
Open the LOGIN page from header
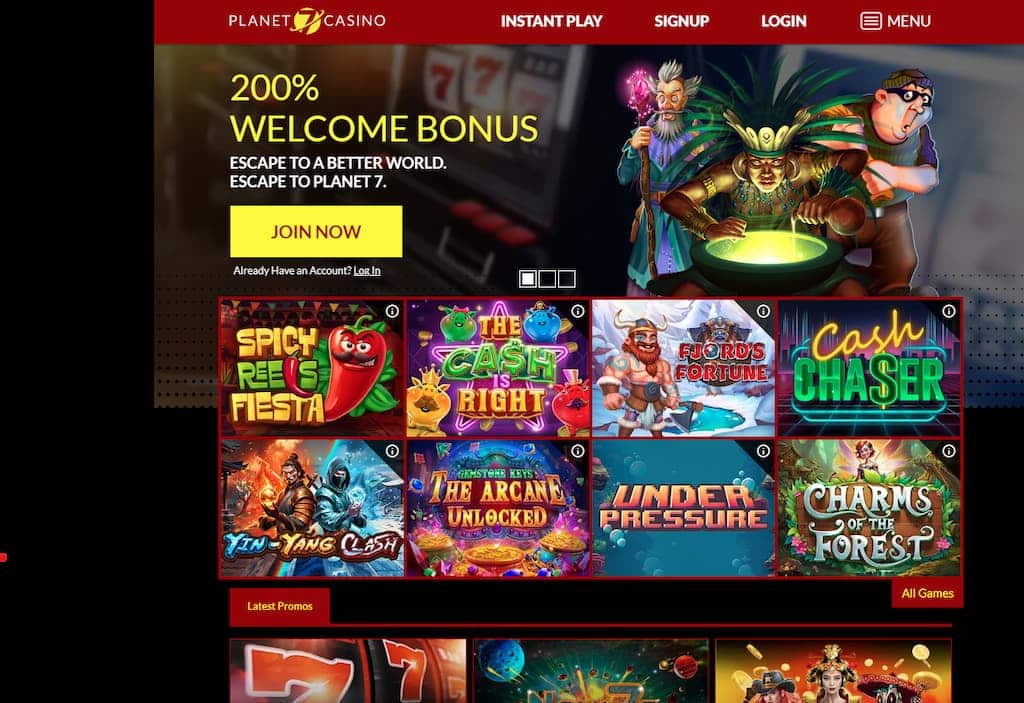[783, 21]
